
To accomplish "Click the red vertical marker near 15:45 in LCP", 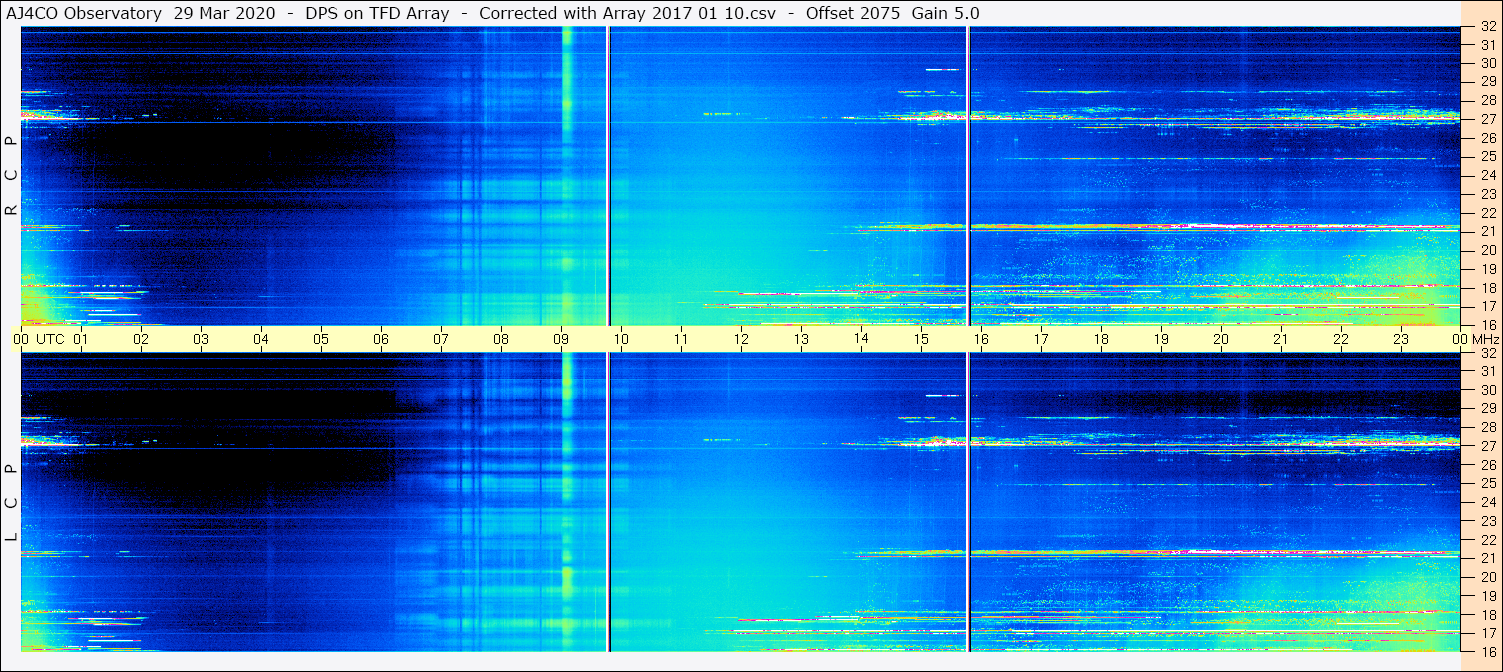I will [x=968, y=502].
